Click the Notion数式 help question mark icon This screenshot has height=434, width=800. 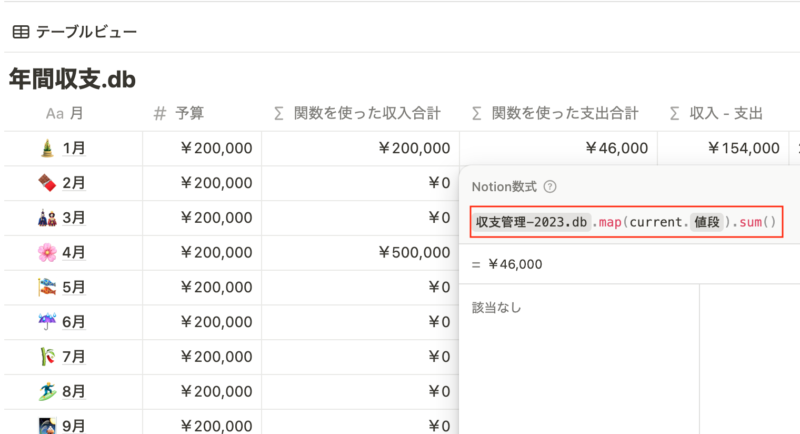[550, 187]
